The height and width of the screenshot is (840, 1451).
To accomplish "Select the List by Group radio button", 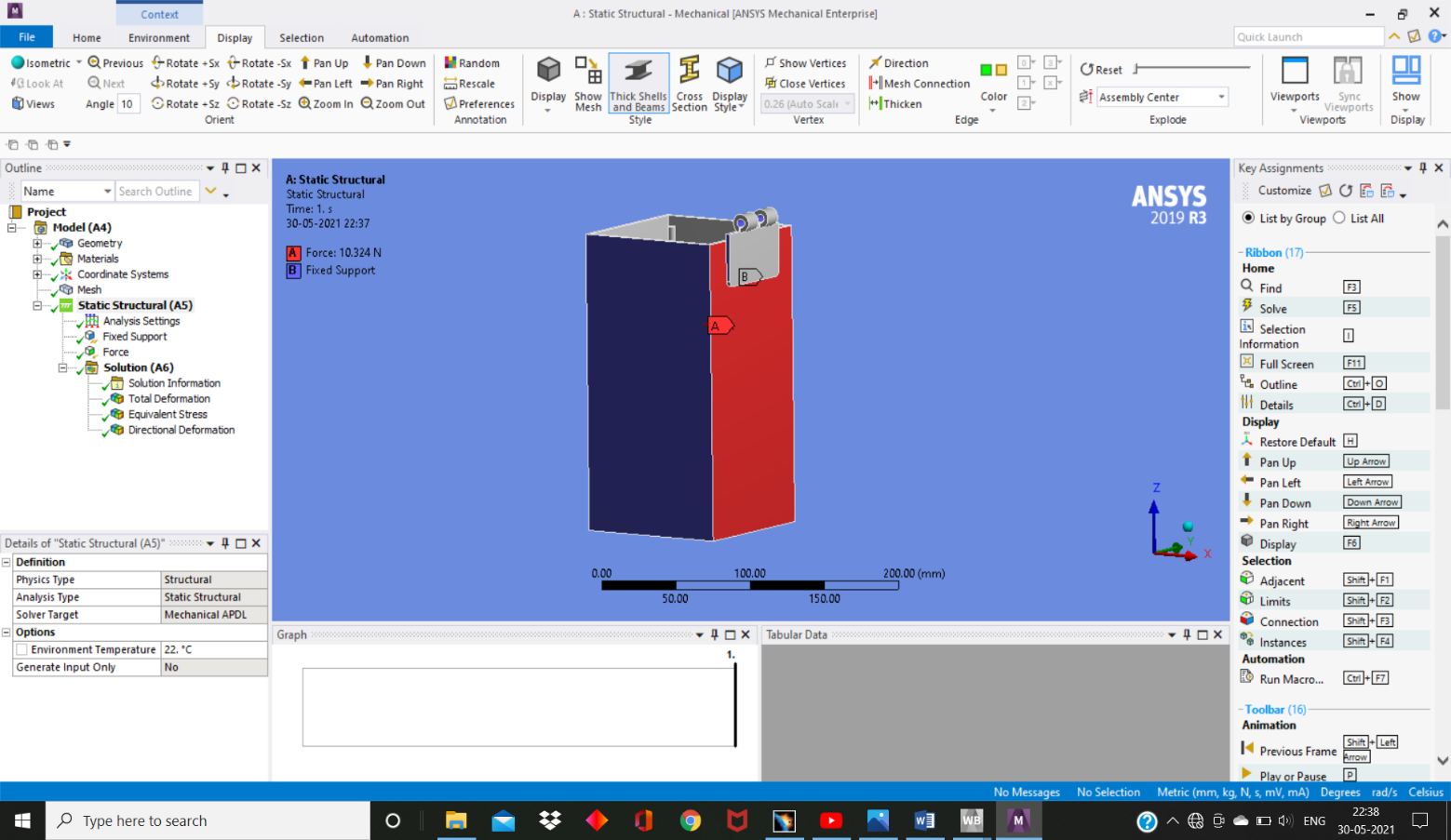I will point(1248,218).
